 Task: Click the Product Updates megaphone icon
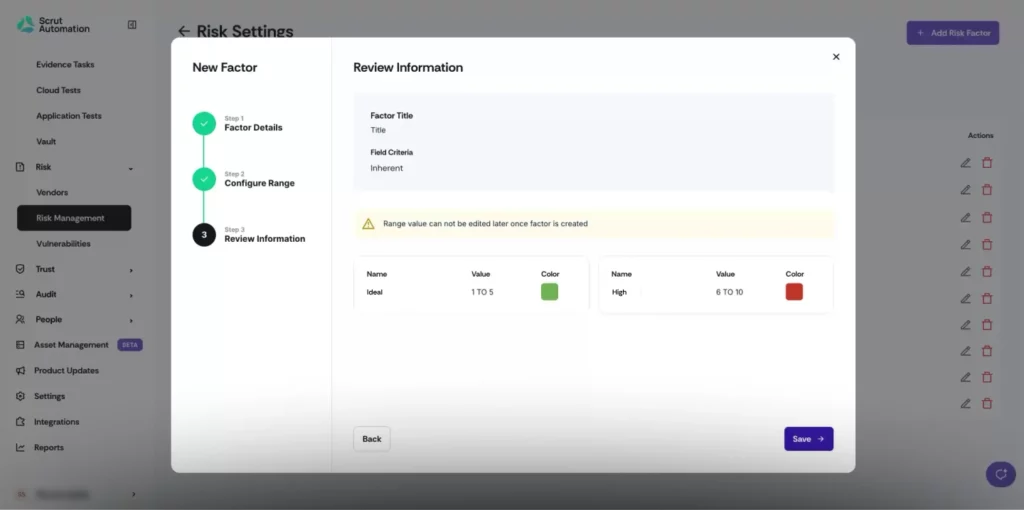click(20, 371)
